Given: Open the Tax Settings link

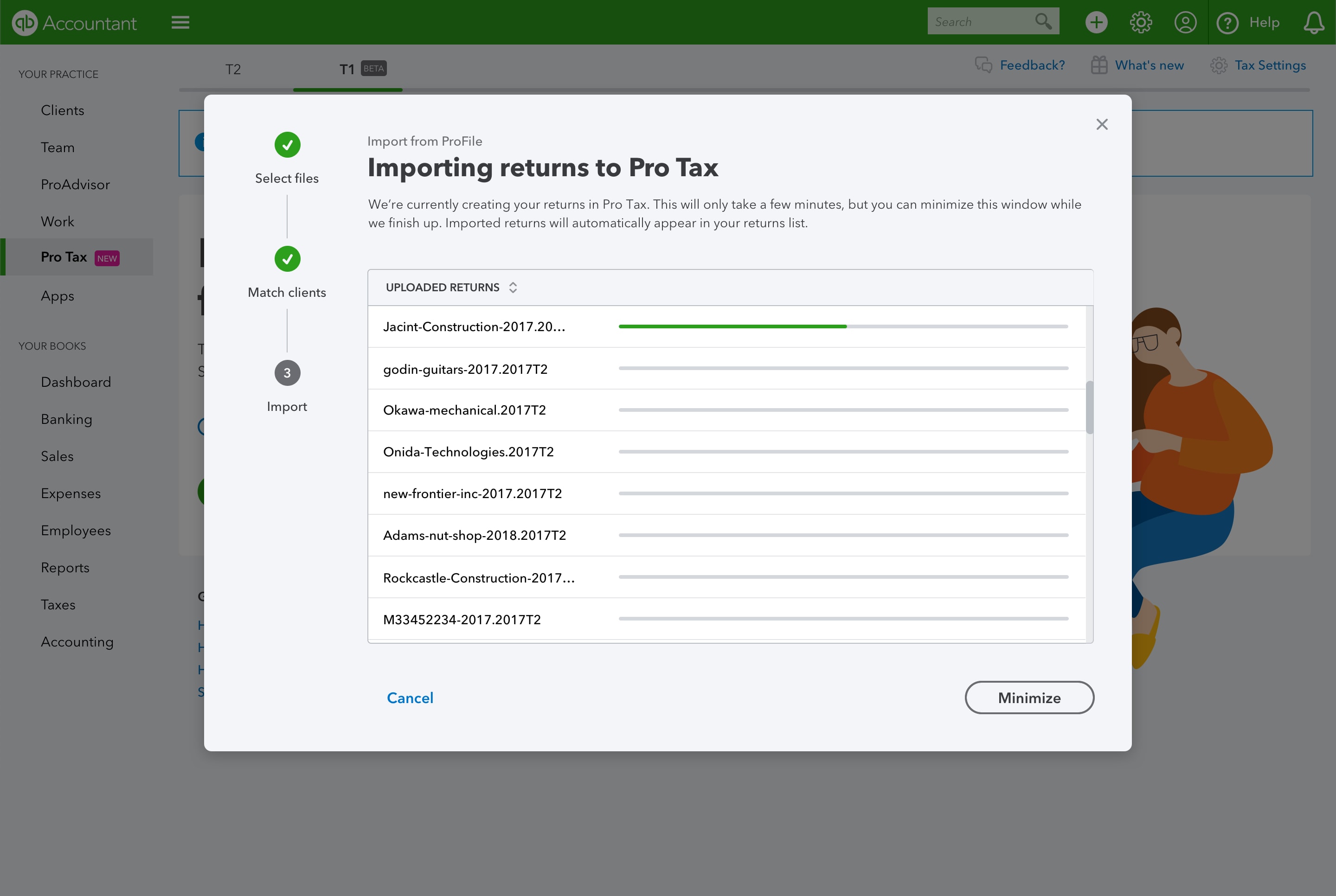Looking at the screenshot, I should coord(1270,65).
